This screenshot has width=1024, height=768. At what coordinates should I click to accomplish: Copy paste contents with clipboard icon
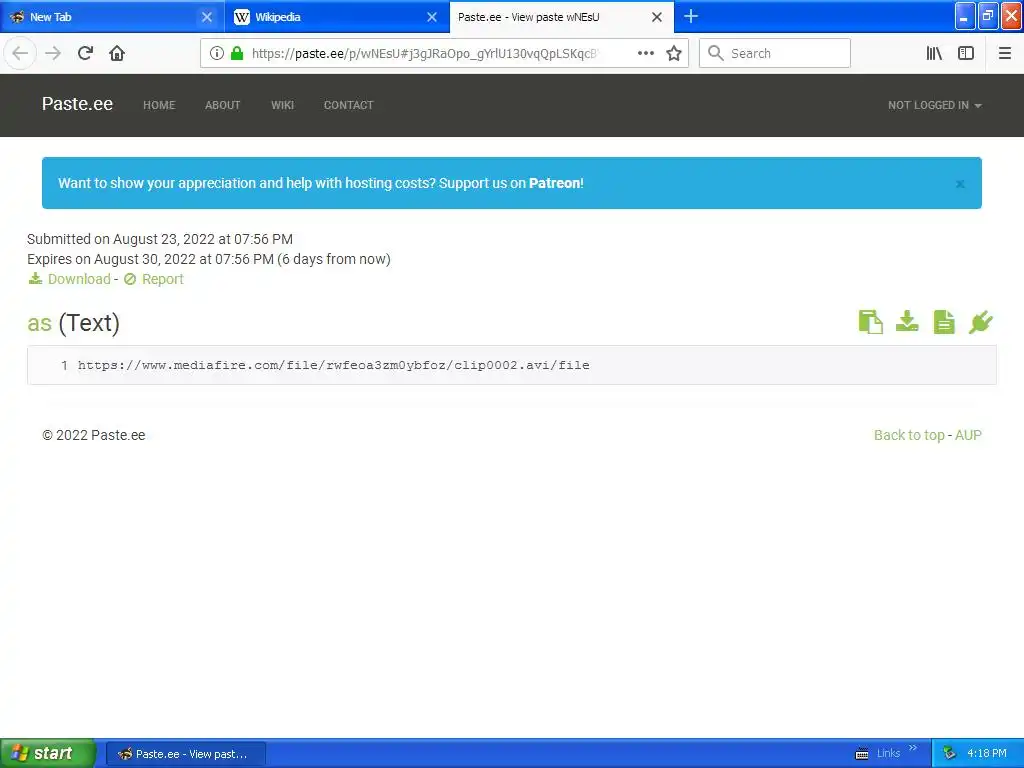pos(871,322)
